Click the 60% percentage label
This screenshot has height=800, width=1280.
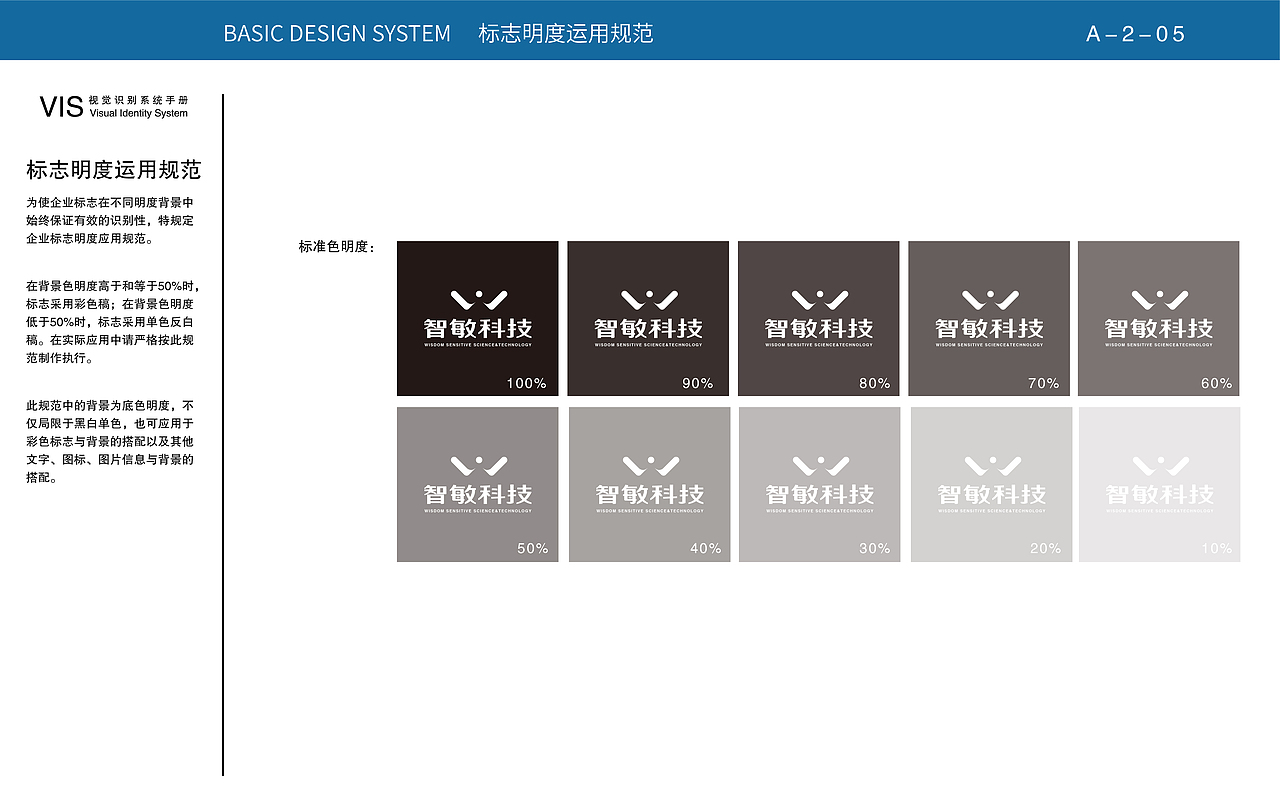pos(1216,383)
